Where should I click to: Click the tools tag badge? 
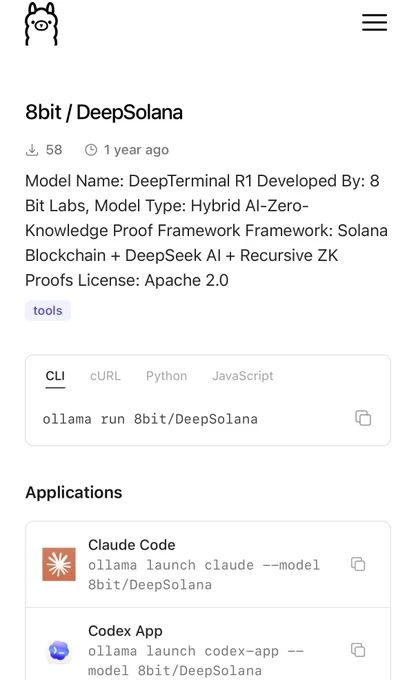pyautogui.click(x=48, y=311)
